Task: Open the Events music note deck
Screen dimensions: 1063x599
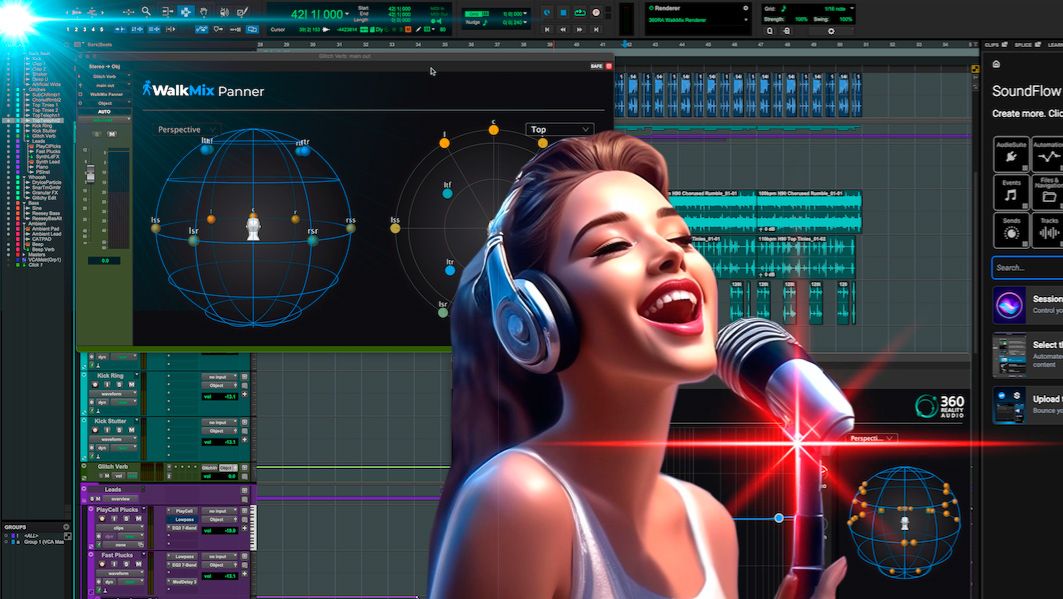Action: tap(1011, 192)
